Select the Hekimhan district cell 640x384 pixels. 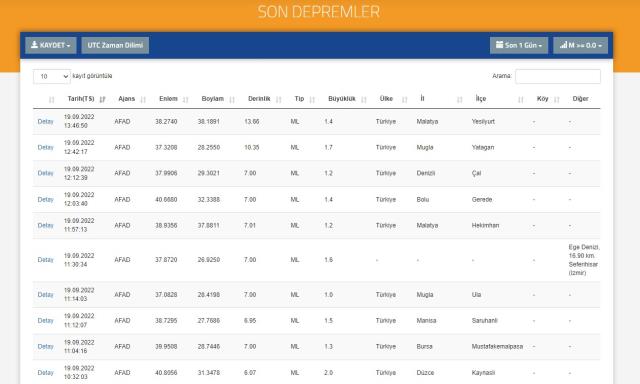click(x=485, y=225)
